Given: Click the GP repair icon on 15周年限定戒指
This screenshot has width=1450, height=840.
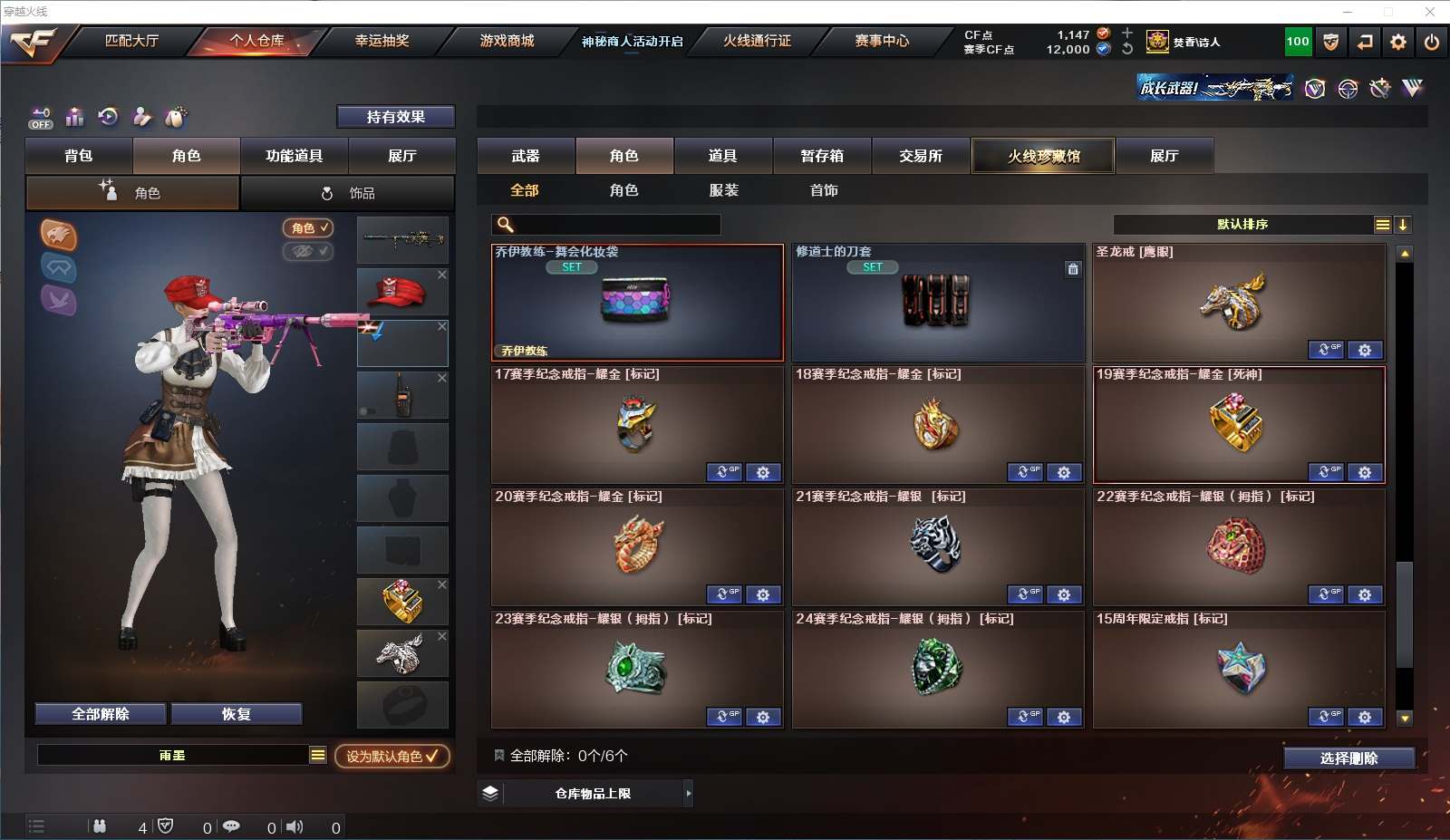Looking at the screenshot, I should coord(1326,717).
